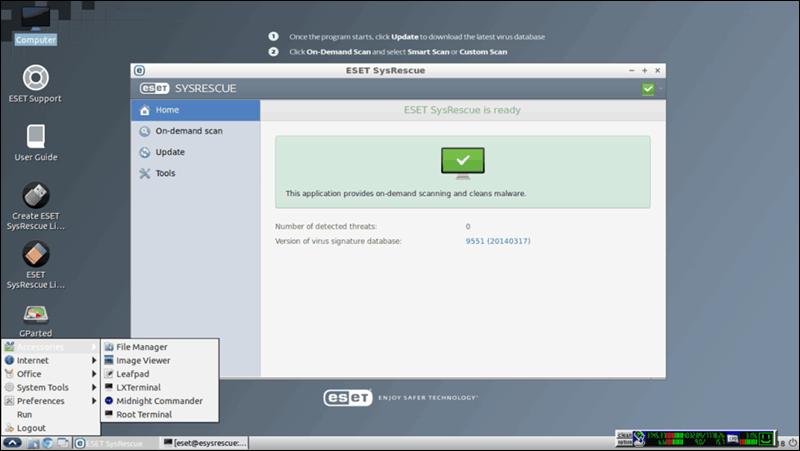Open File Manager from the Accessories submenu
Screen dimensions: 800x451
160,347
